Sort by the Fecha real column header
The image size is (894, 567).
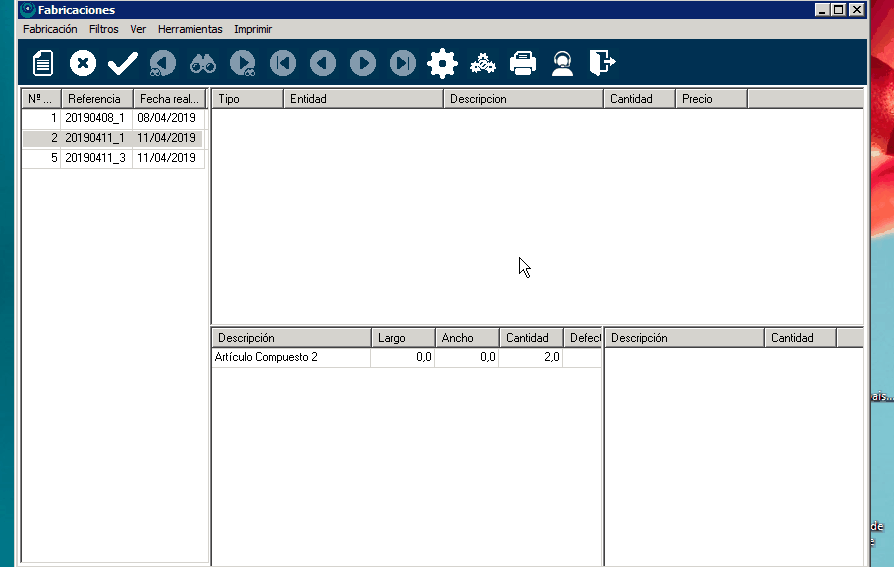point(169,99)
